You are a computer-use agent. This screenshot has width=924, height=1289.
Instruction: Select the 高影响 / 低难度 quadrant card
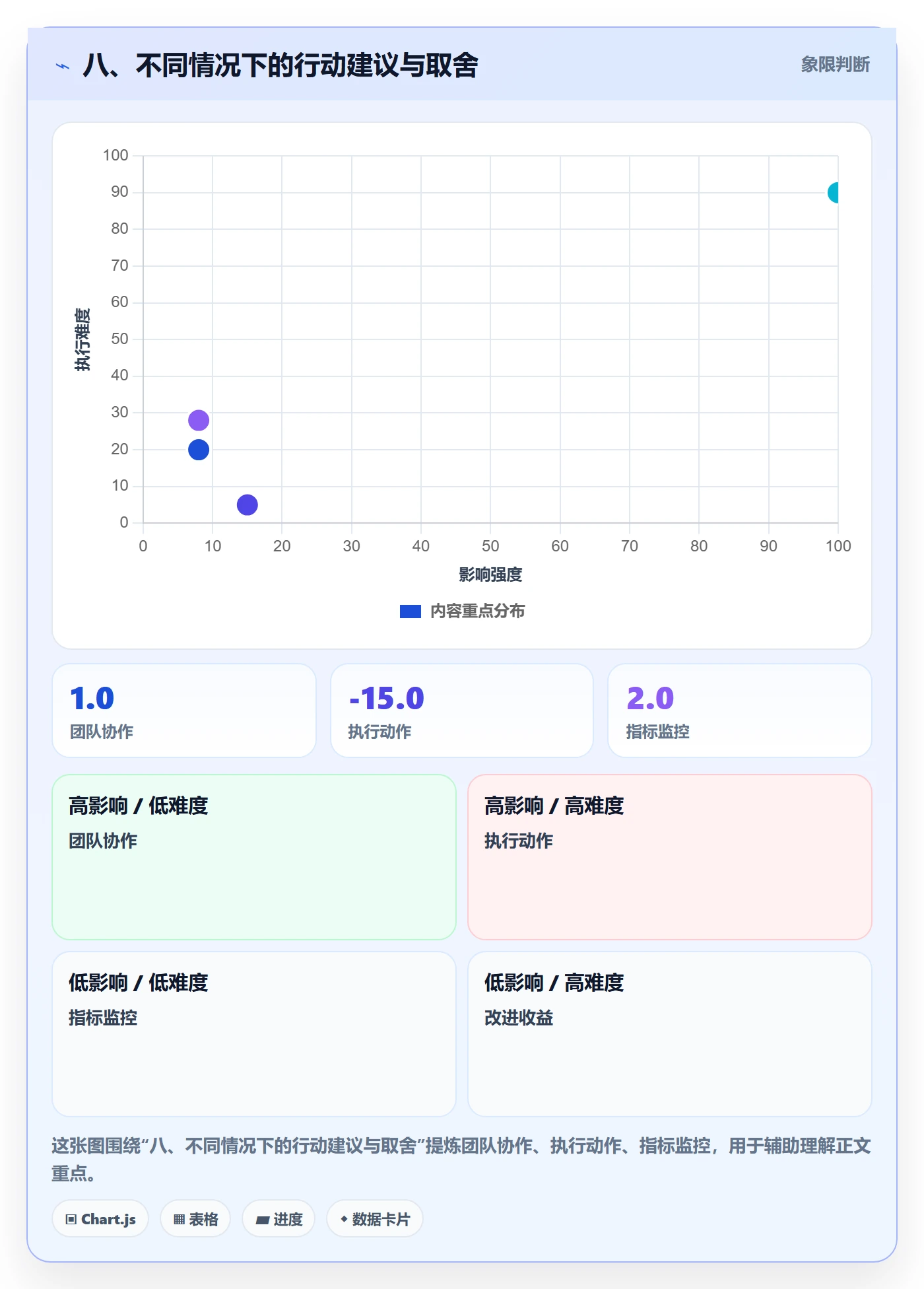(x=254, y=857)
